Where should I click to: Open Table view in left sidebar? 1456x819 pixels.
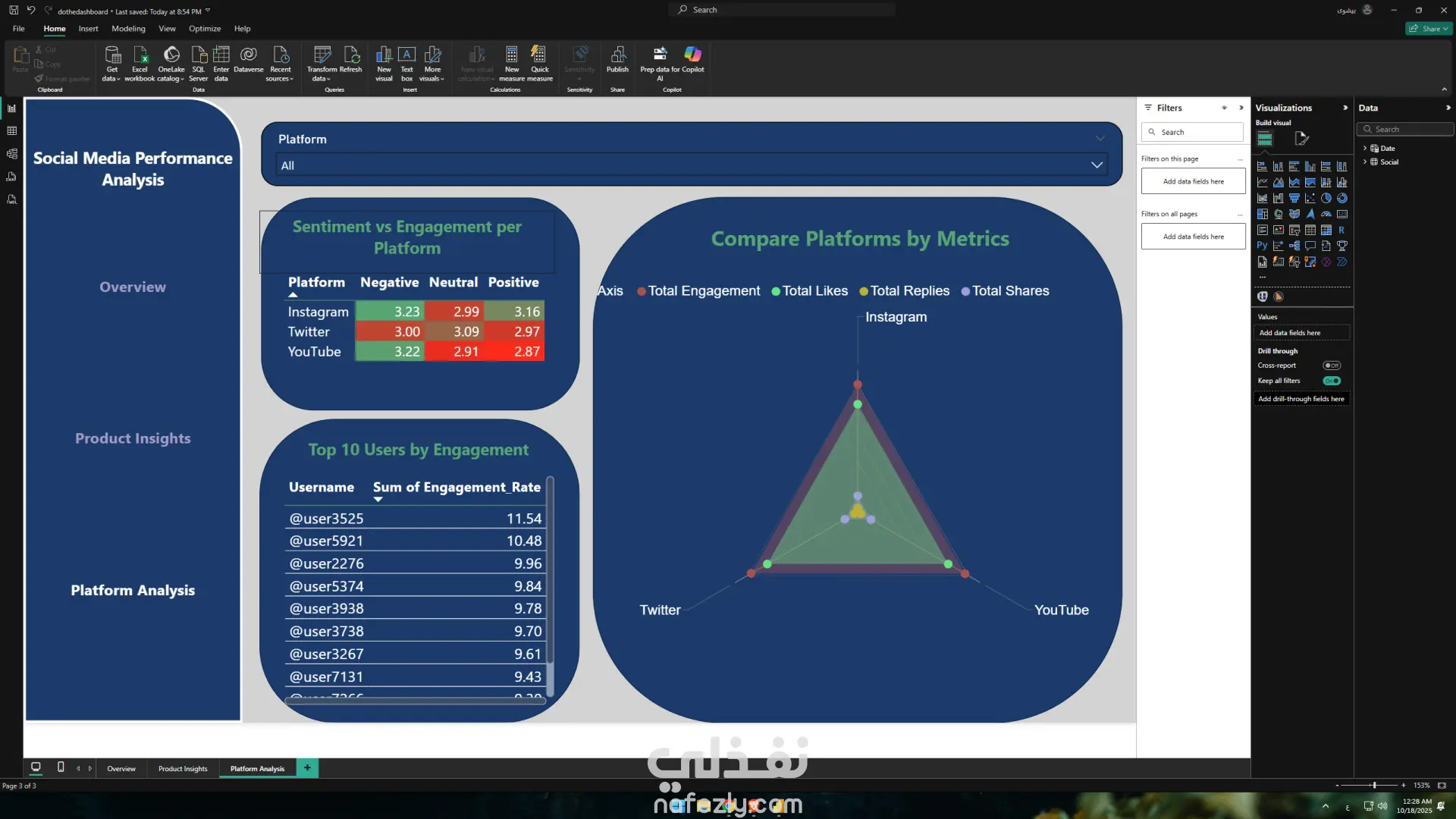tap(11, 131)
